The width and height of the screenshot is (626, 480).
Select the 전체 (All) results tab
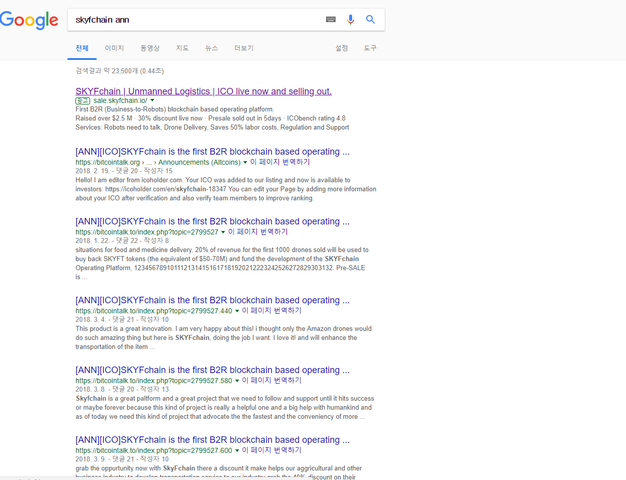(x=82, y=48)
